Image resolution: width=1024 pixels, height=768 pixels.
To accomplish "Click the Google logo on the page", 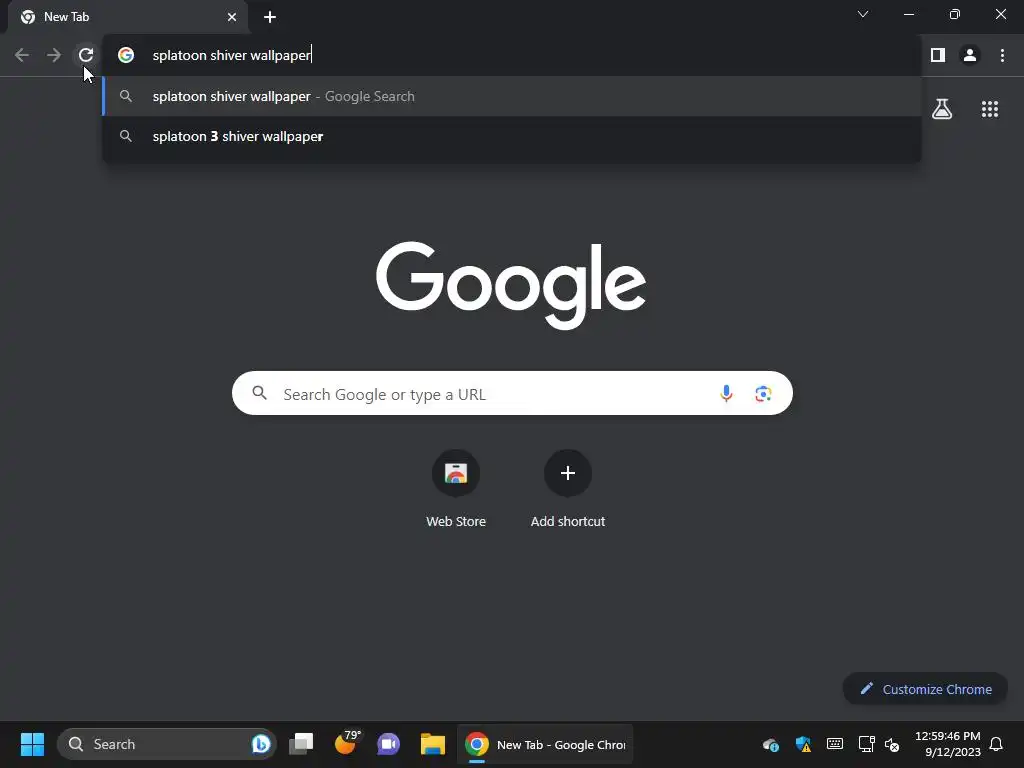I will (x=511, y=285).
